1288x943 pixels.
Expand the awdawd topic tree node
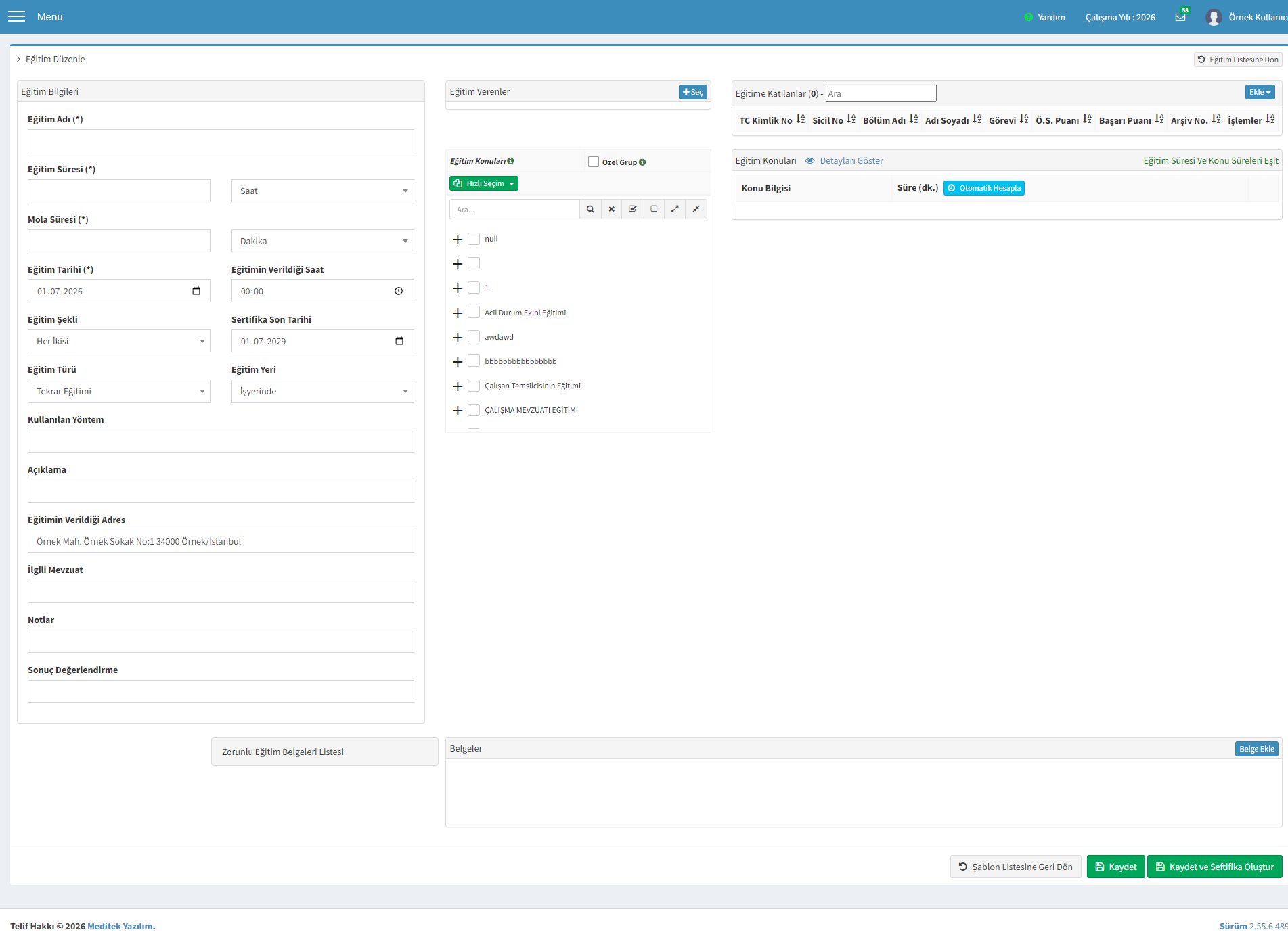click(458, 337)
